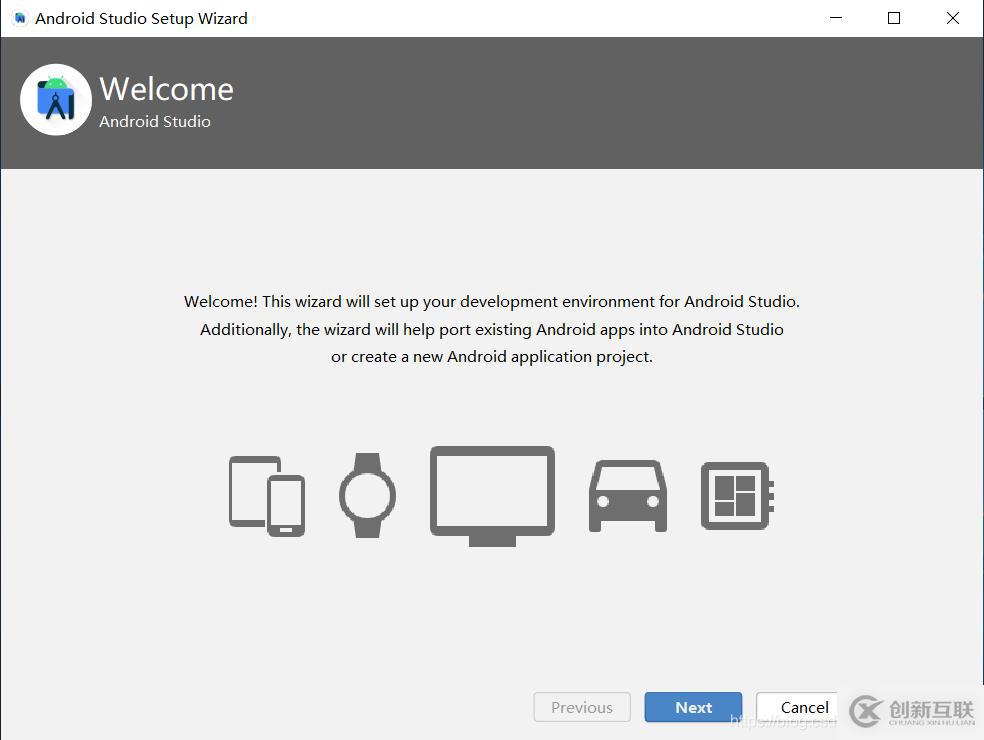Image resolution: width=984 pixels, height=740 pixels.
Task: Click the greyed-out Previous button
Action: (x=582, y=707)
